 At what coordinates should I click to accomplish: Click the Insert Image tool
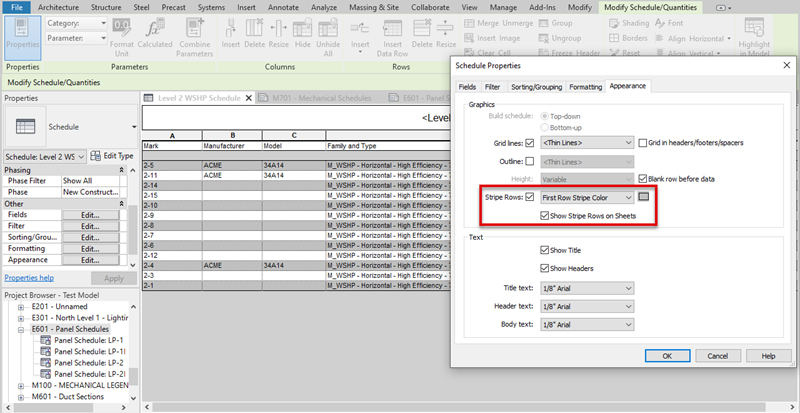(492, 38)
